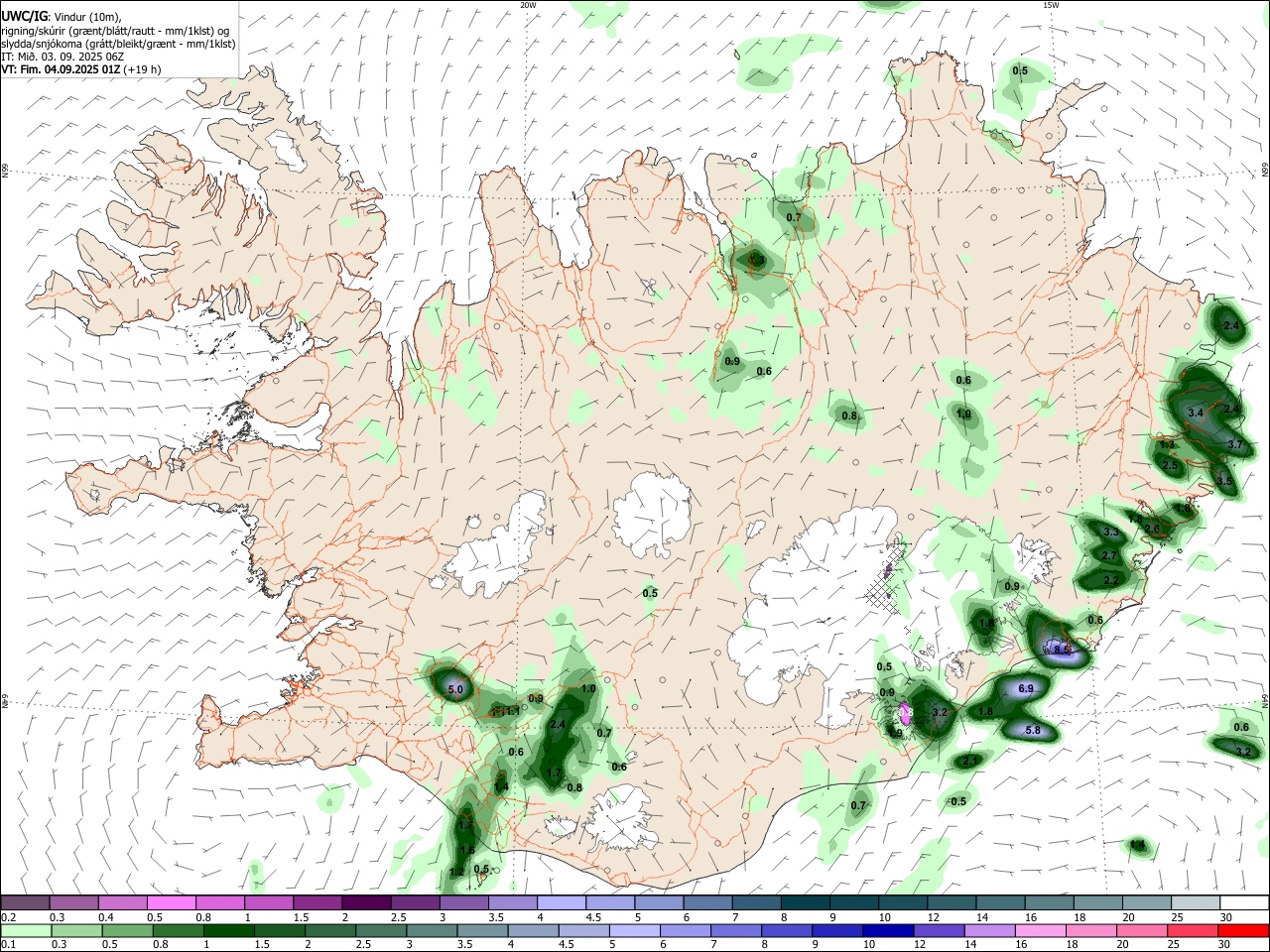Click the dusky mauve 0.2 snow legend swatch
Screen dimensions: 1270x952
25,902
